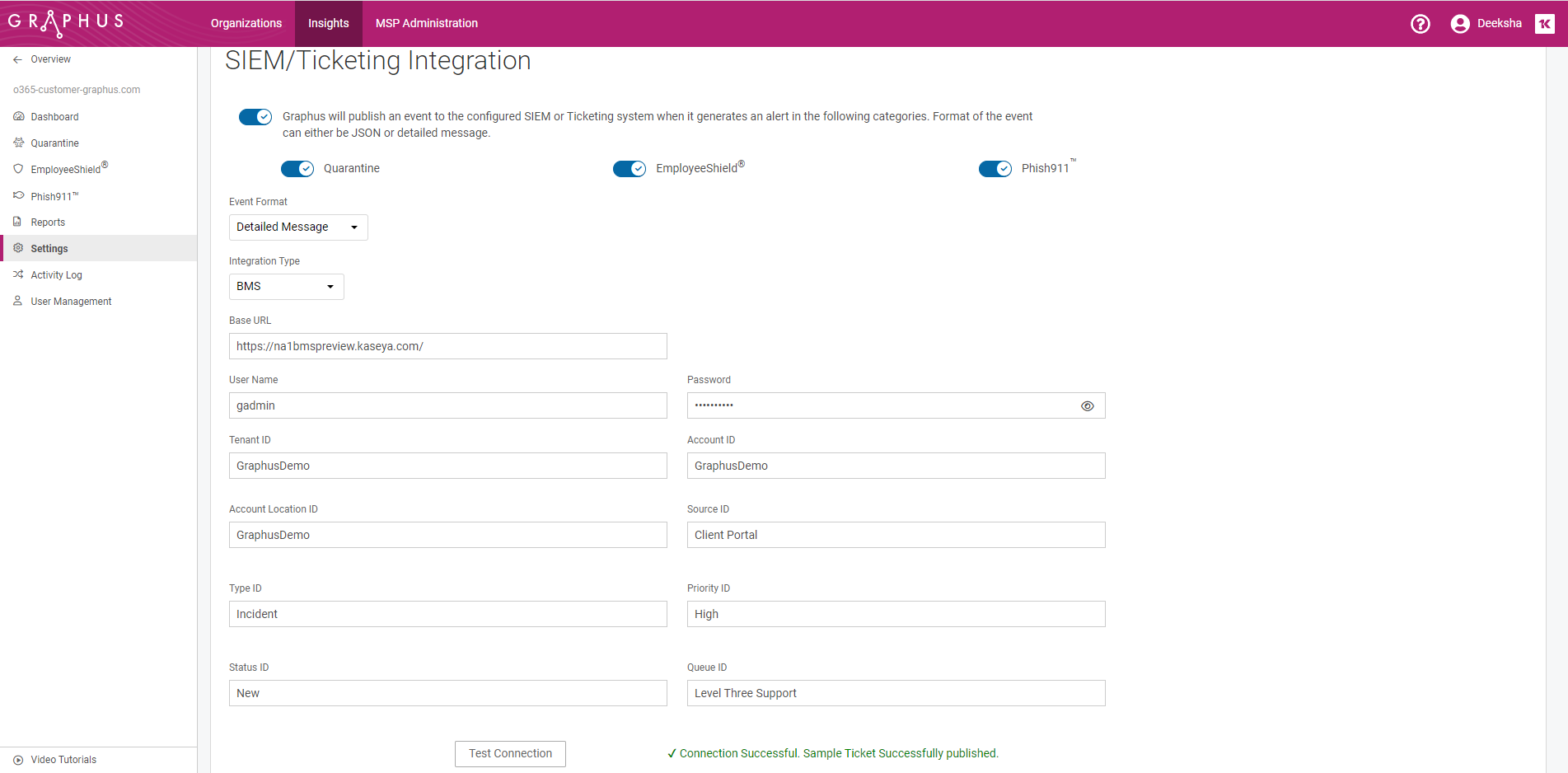Open the Activity Log

tap(18, 274)
